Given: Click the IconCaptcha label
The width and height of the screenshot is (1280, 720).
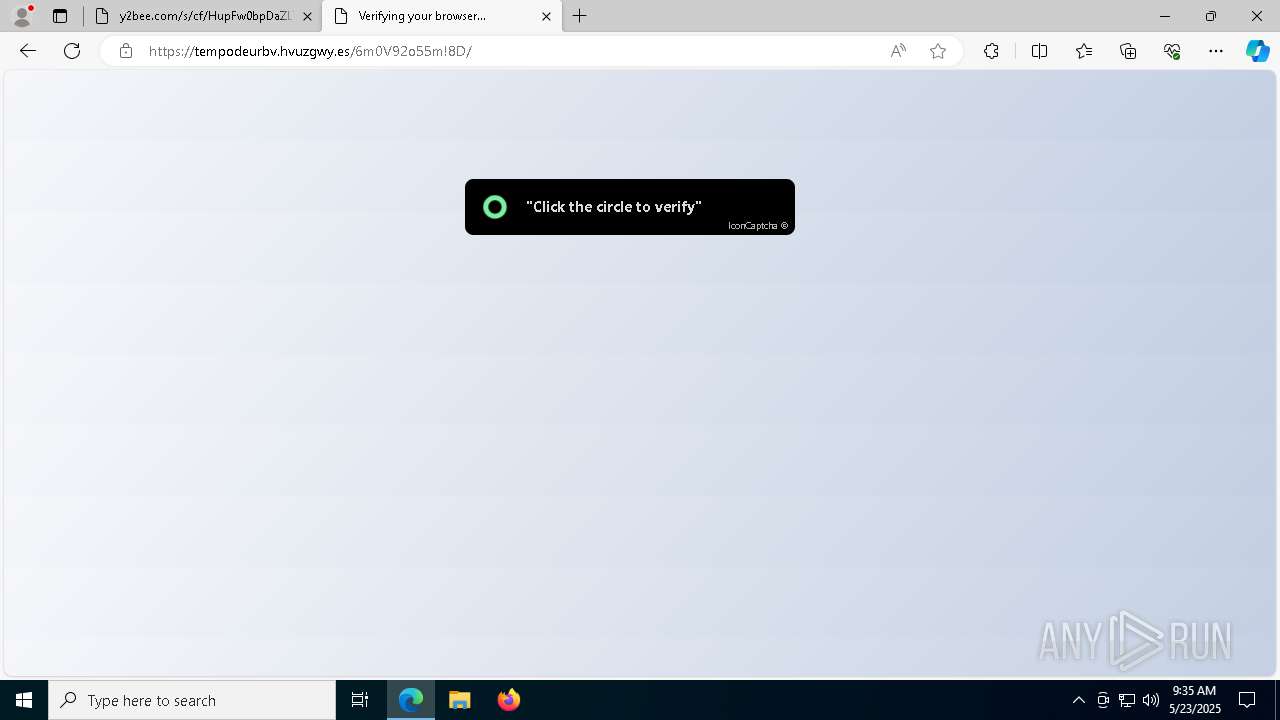Looking at the screenshot, I should [758, 226].
